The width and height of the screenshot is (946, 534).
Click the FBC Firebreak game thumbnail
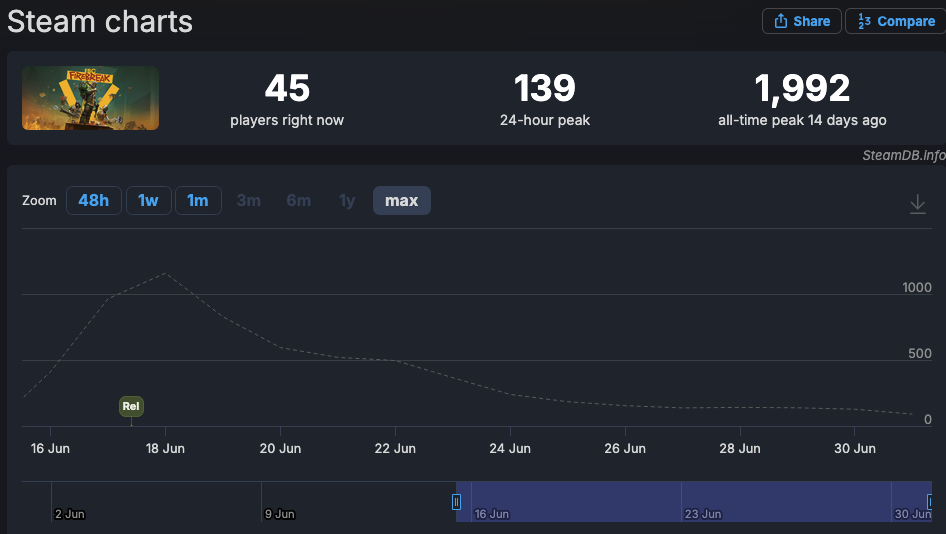(x=90, y=98)
